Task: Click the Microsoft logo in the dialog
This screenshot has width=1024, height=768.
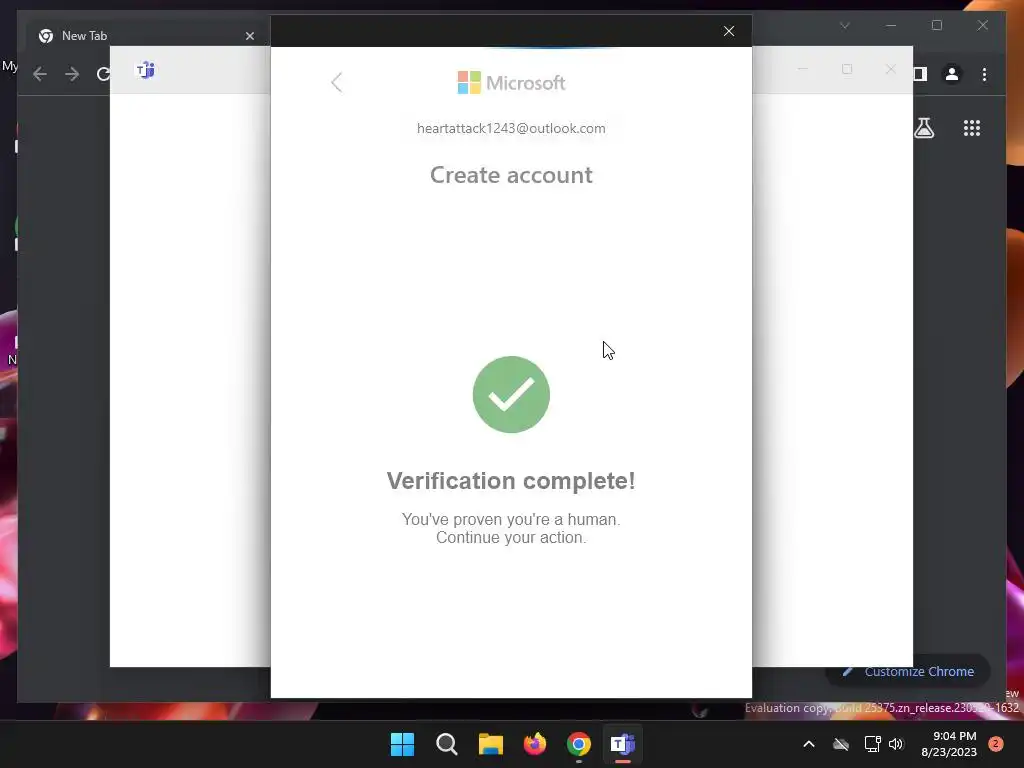Action: pos(511,83)
